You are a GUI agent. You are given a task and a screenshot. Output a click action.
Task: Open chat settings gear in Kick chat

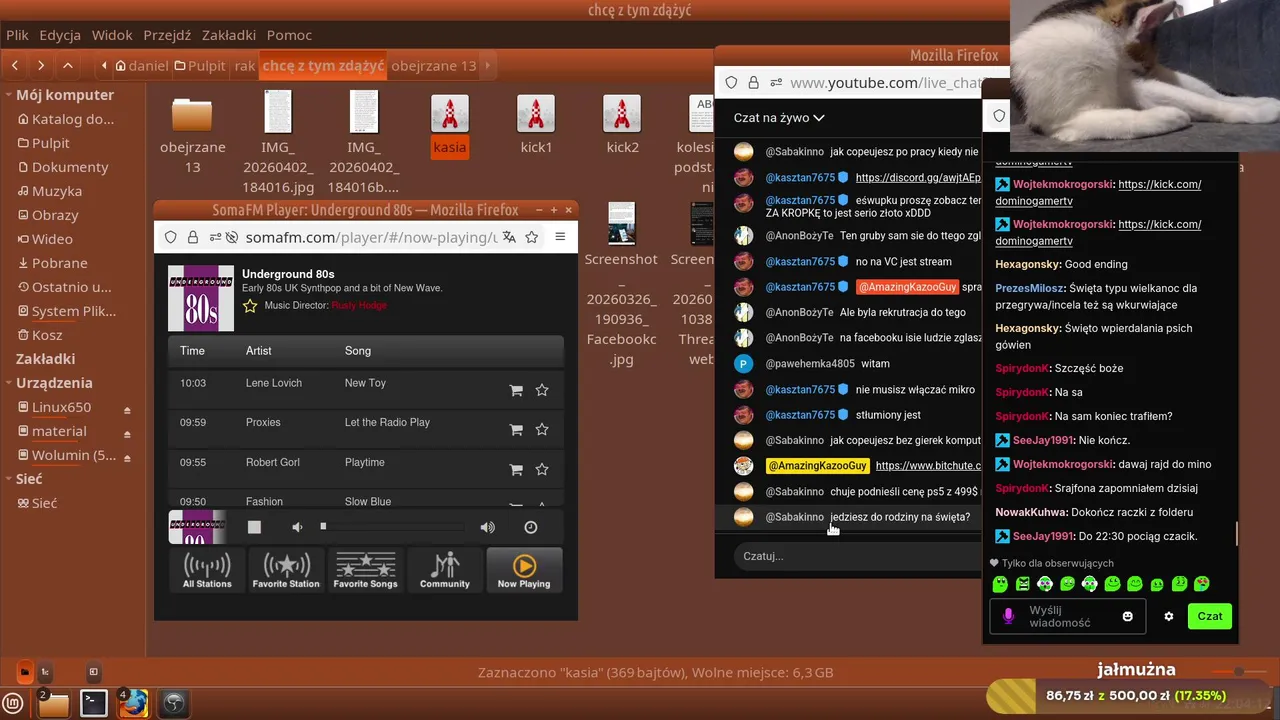1168,617
